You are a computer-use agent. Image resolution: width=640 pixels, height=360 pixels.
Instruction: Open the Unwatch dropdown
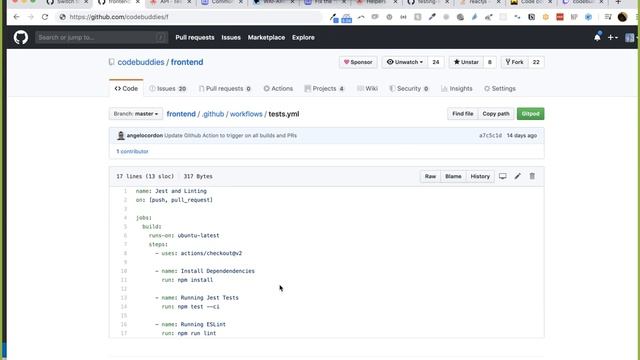coord(405,62)
